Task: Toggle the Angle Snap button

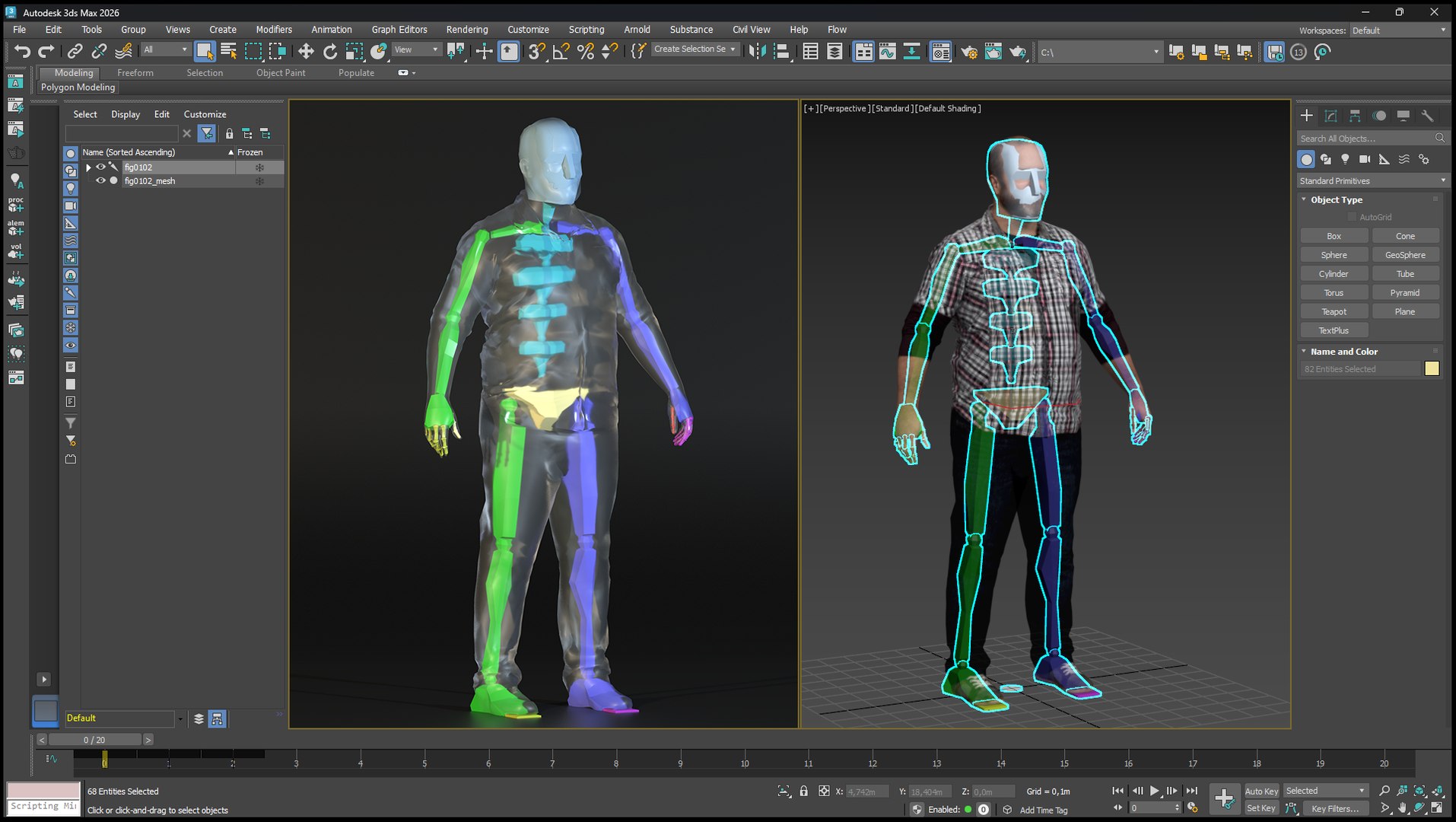Action: 561,52
